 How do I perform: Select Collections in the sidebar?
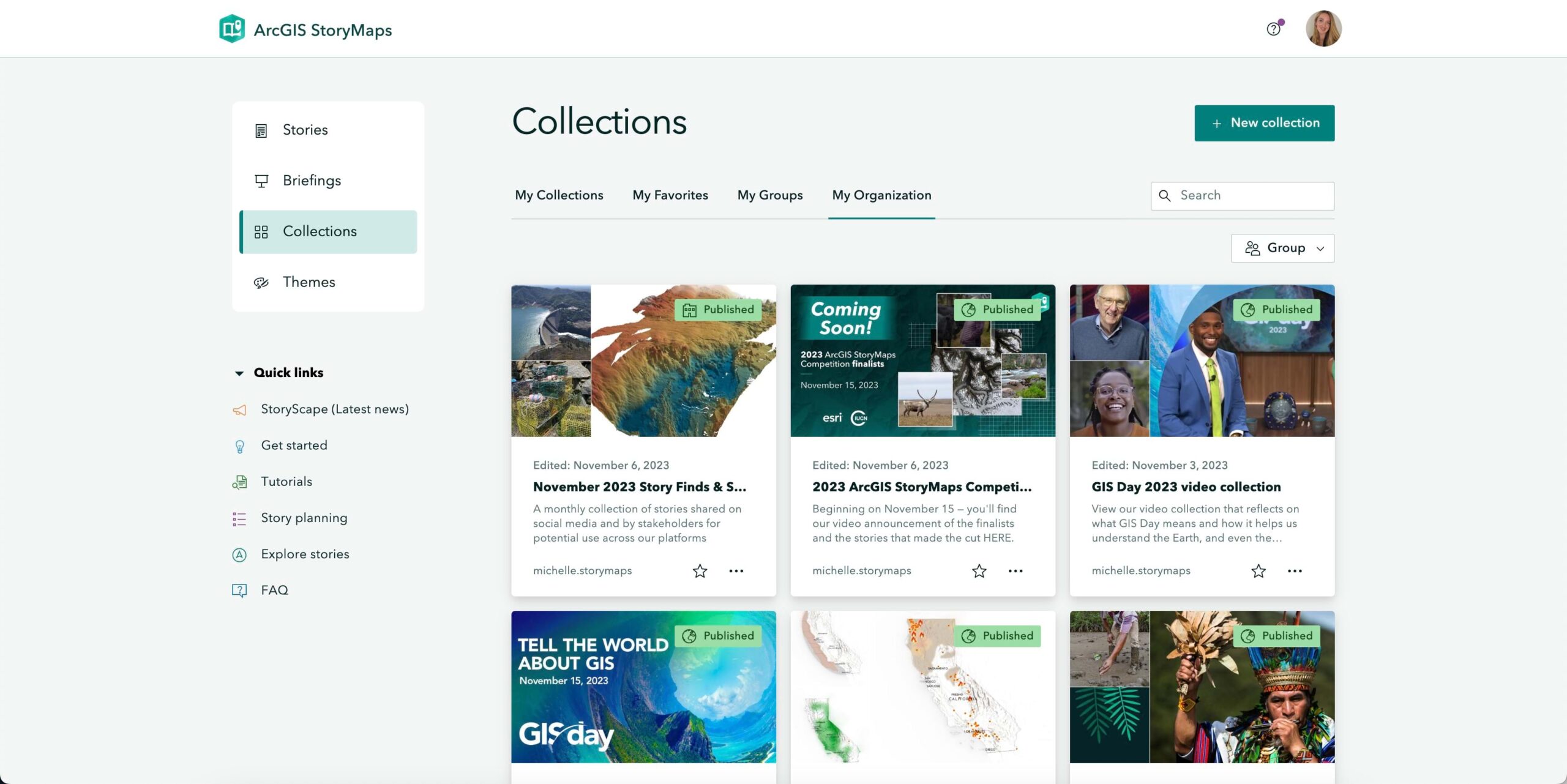point(328,232)
